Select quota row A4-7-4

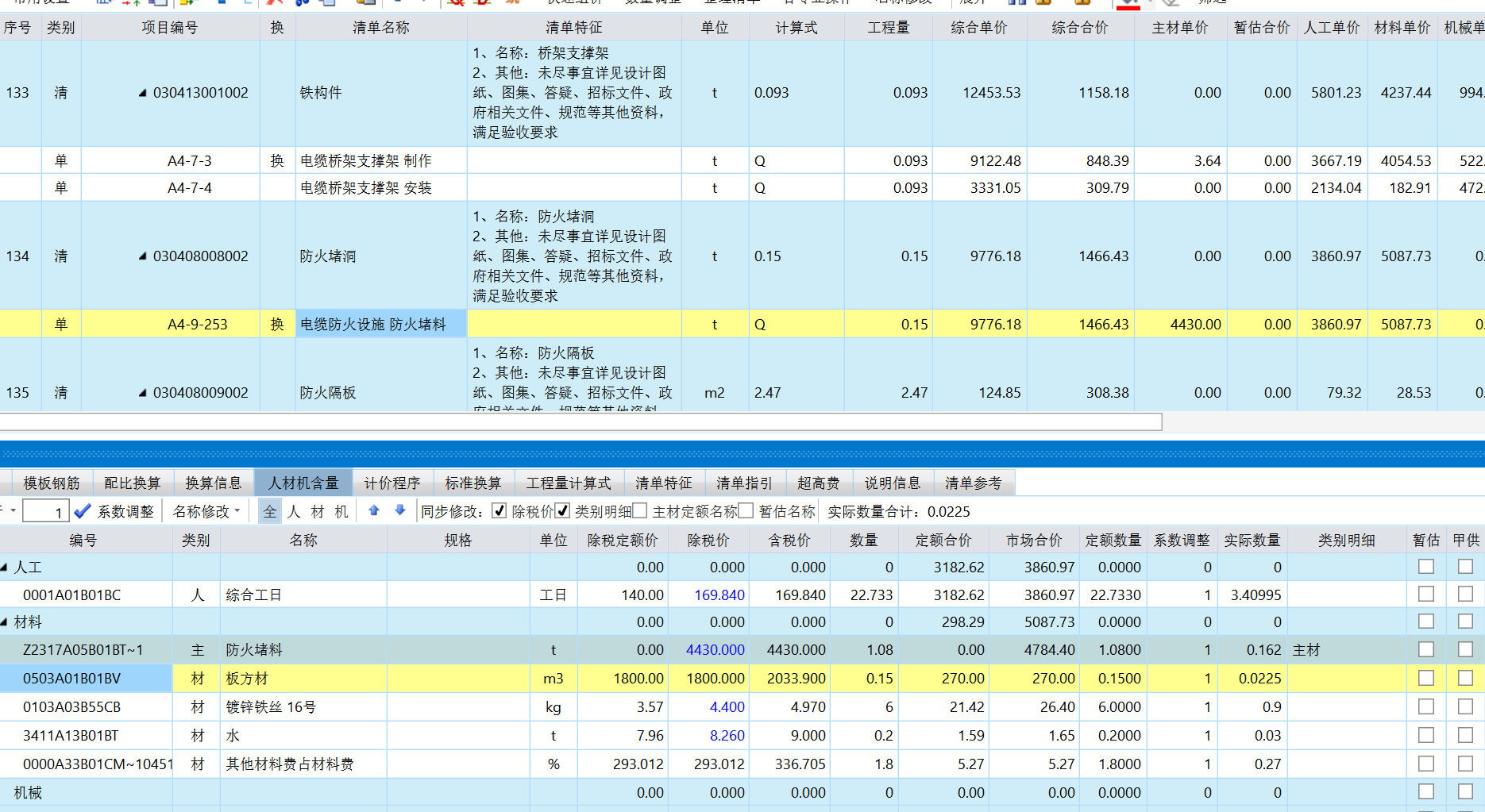point(190,188)
